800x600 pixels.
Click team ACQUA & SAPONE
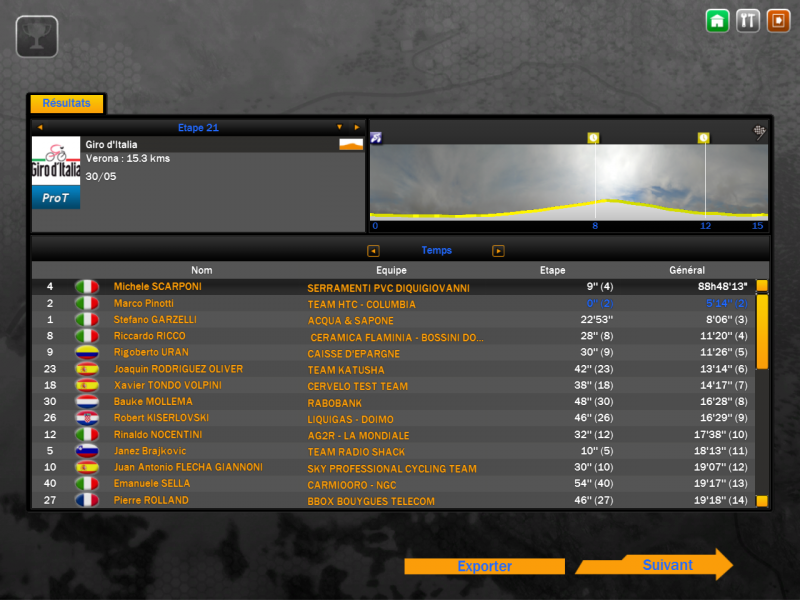tap(351, 321)
